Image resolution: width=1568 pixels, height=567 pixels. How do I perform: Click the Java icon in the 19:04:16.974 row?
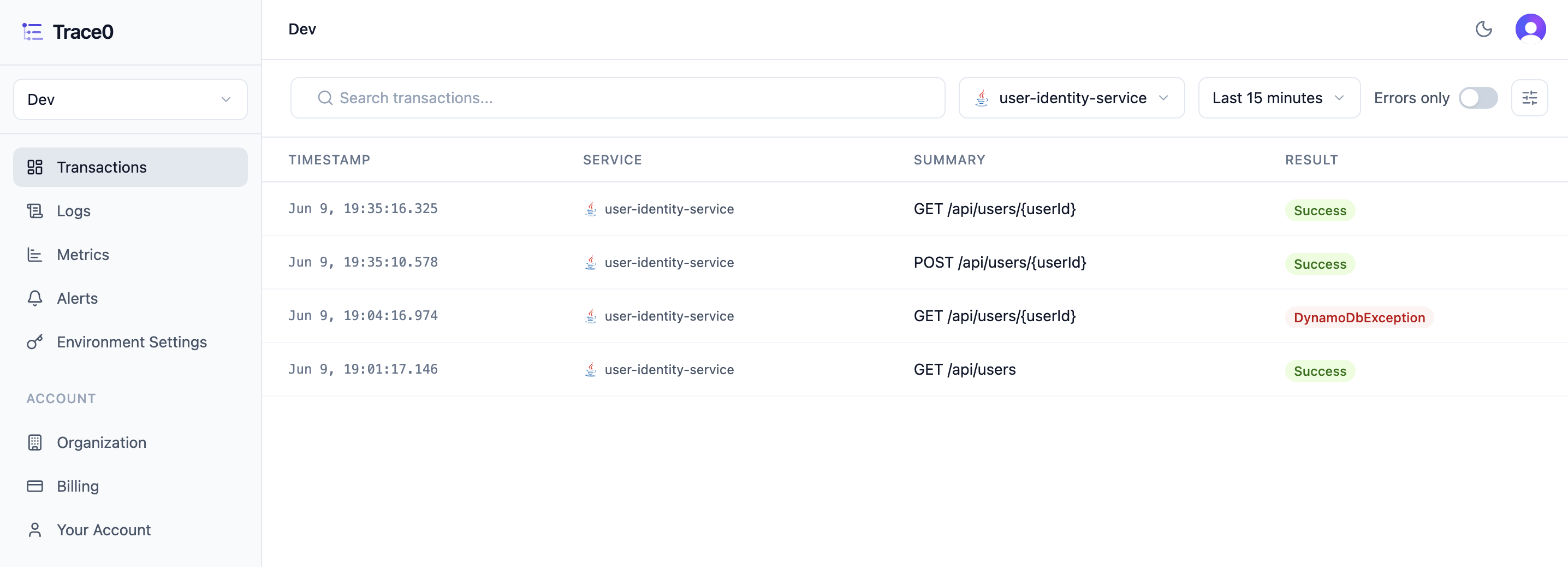pyautogui.click(x=590, y=316)
